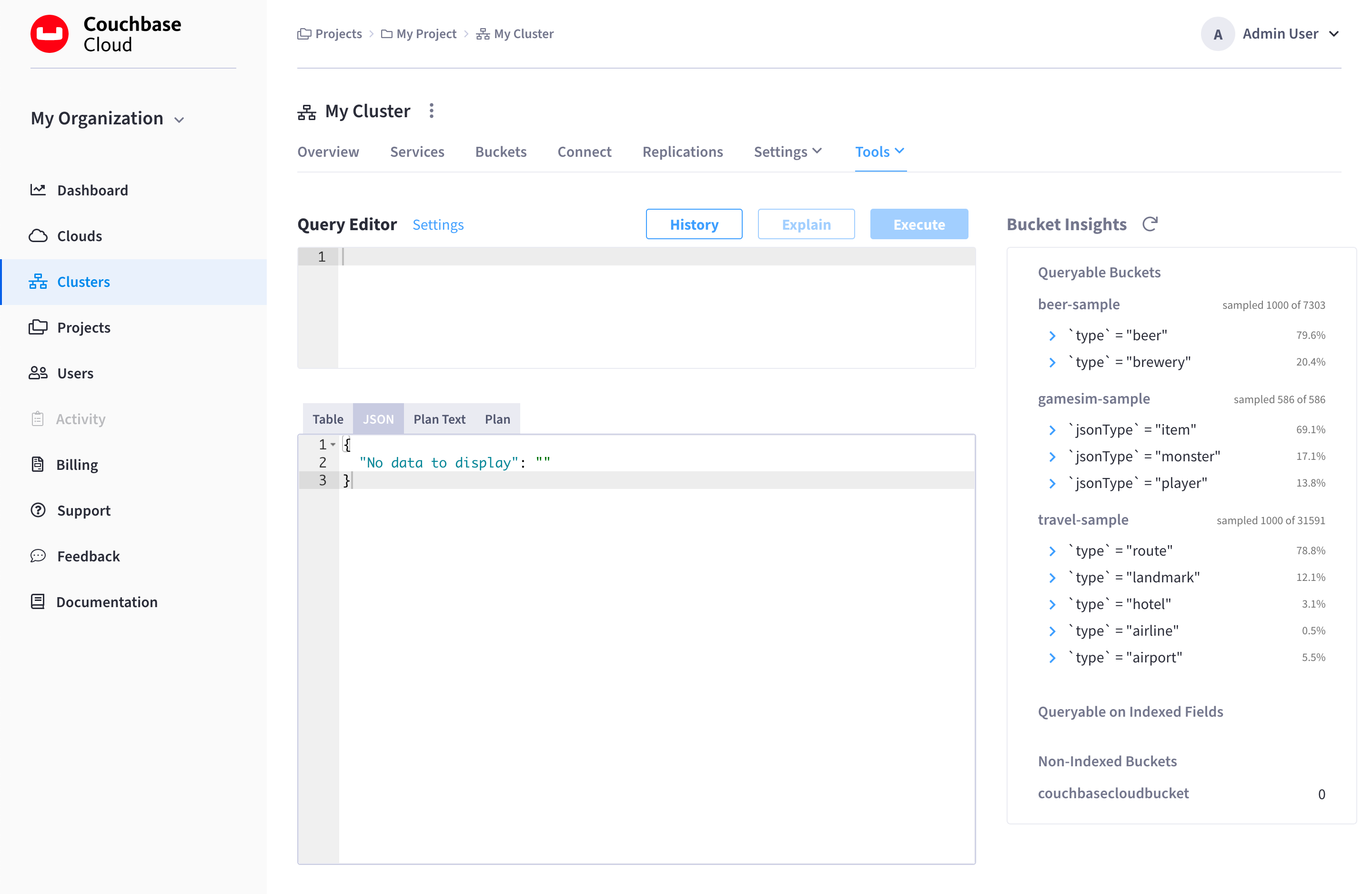Viewport: 1372px width, 894px height.
Task: Click the "Queryable on Indexed Fields" heading
Action: pyautogui.click(x=1130, y=712)
